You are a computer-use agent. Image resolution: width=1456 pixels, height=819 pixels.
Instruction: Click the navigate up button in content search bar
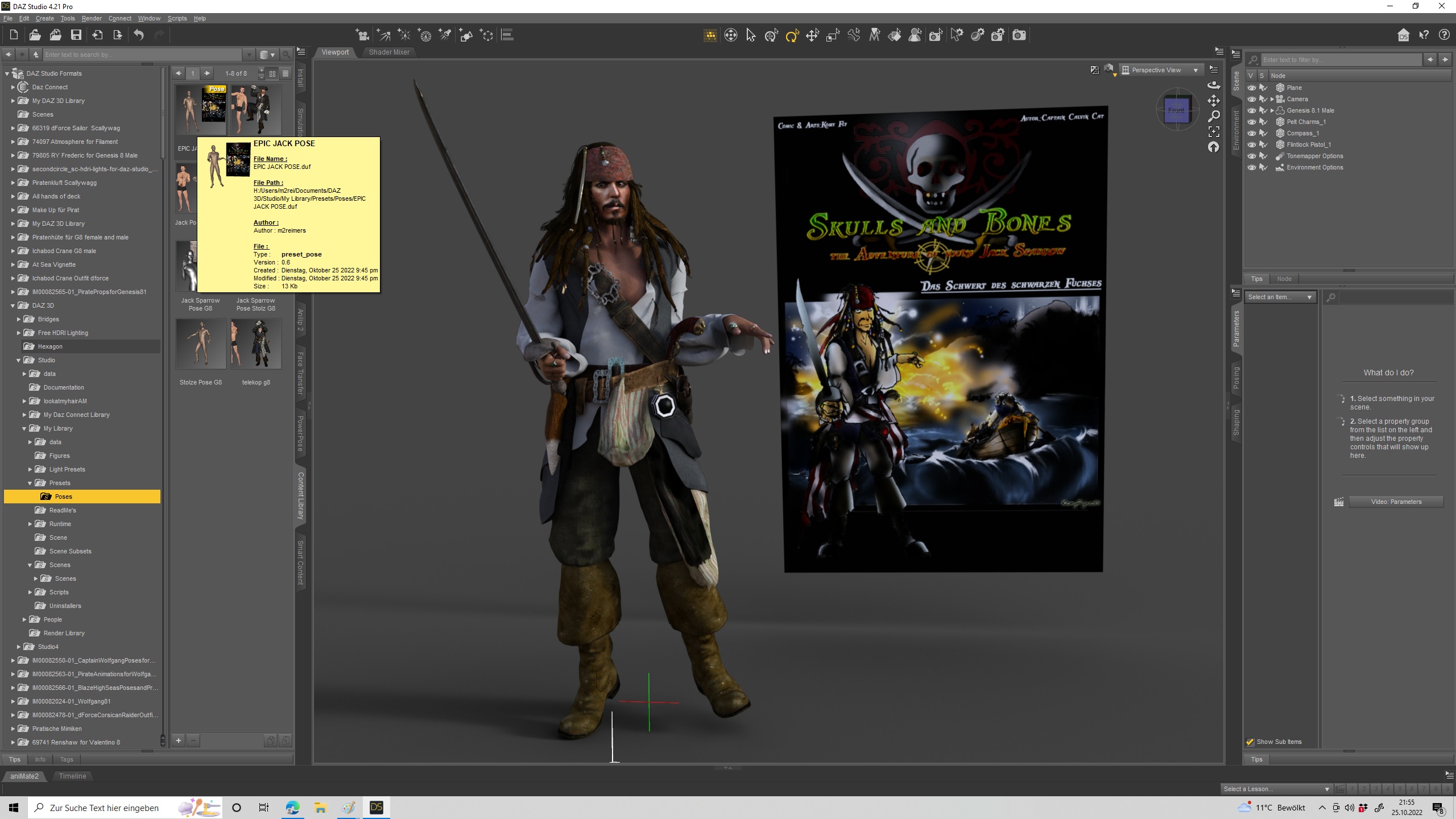(36, 55)
